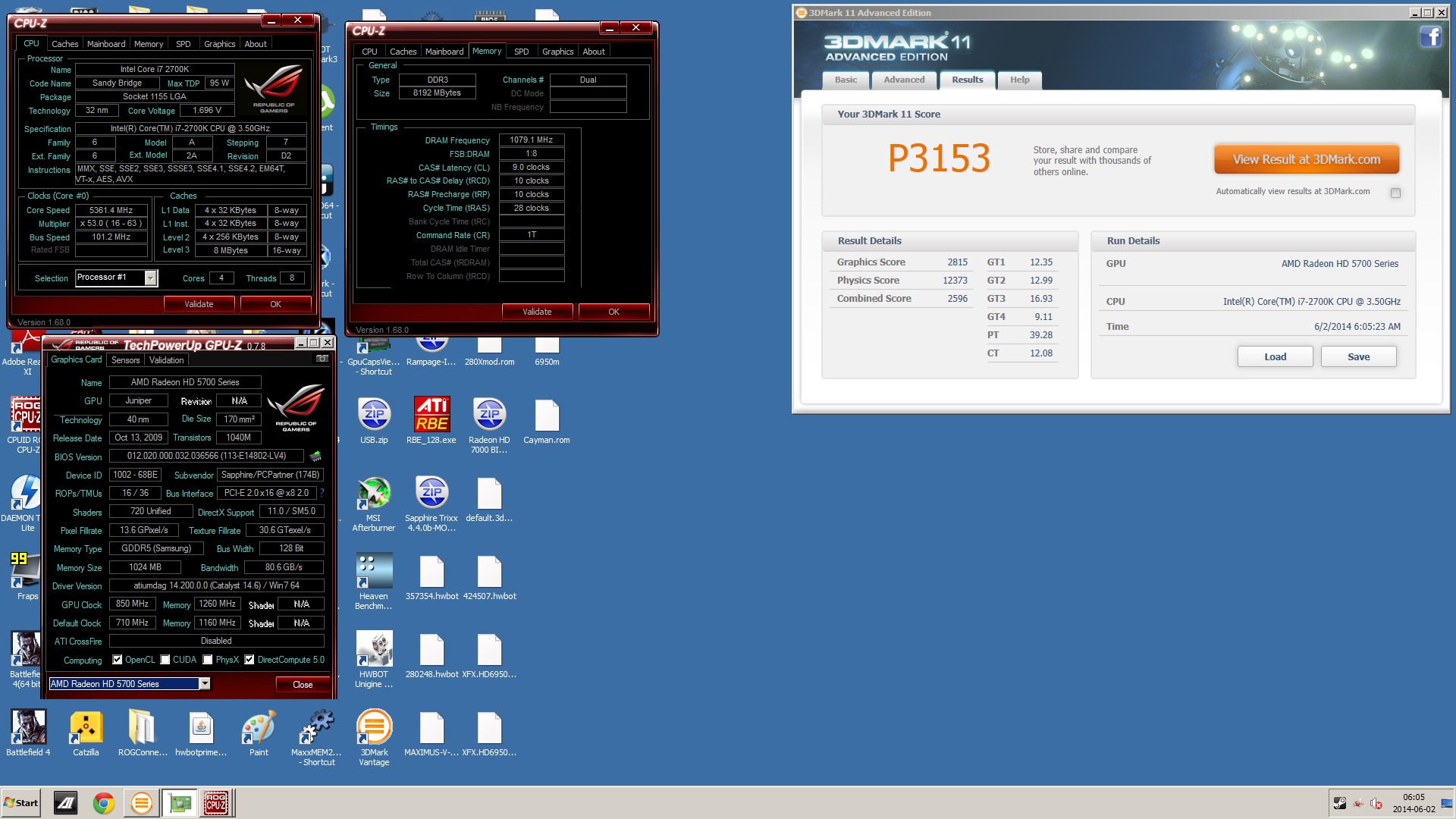Launch Paint from the desktop
Screen dimensions: 1456x819
259,733
